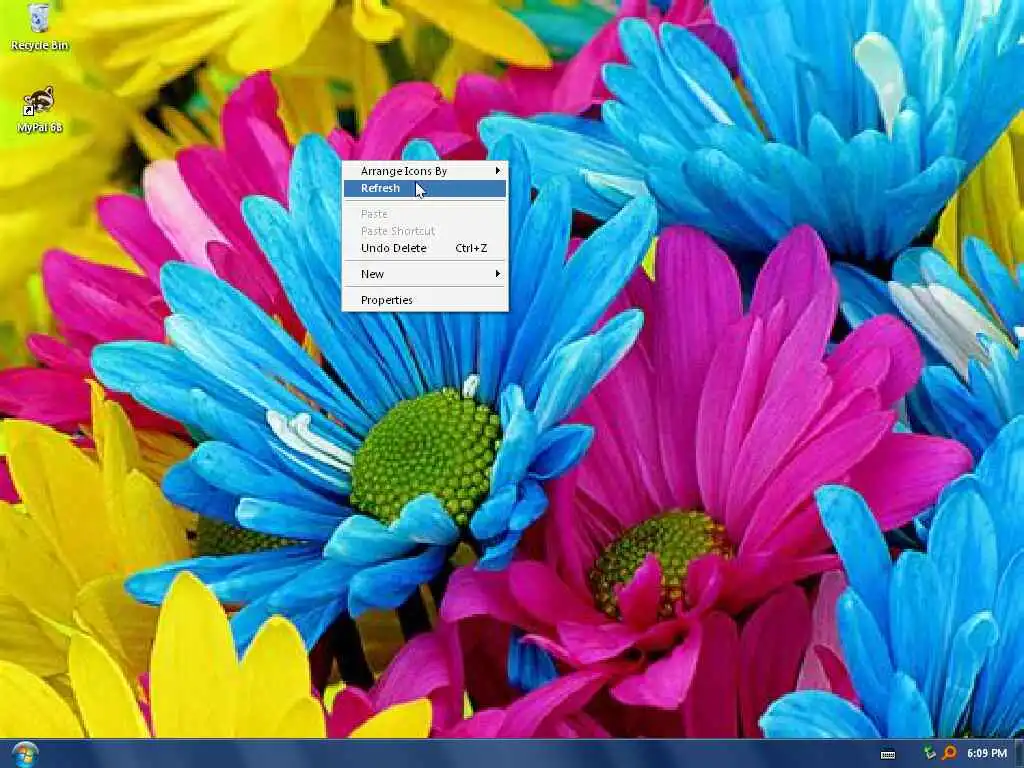Click the Show Desktop strip beside clock
Image resolution: width=1024 pixels, height=768 pixels.
click(1019, 754)
